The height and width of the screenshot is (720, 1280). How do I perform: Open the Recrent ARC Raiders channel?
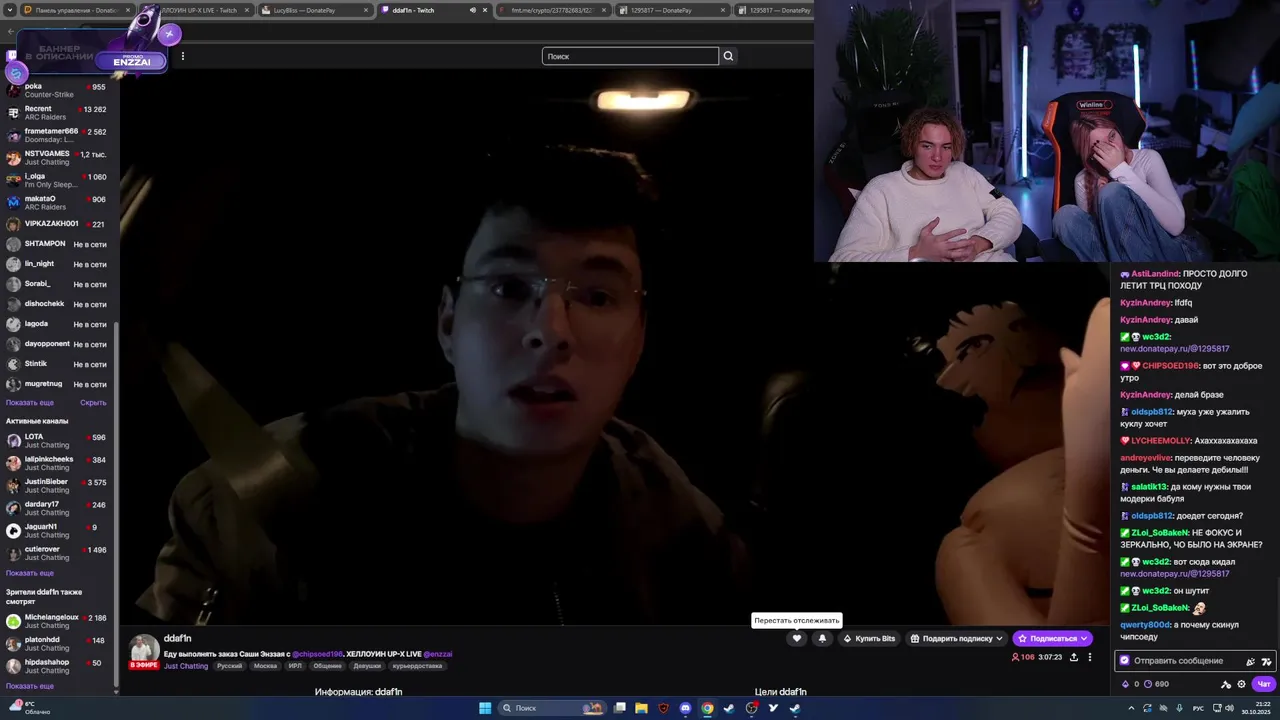pyautogui.click(x=56, y=112)
